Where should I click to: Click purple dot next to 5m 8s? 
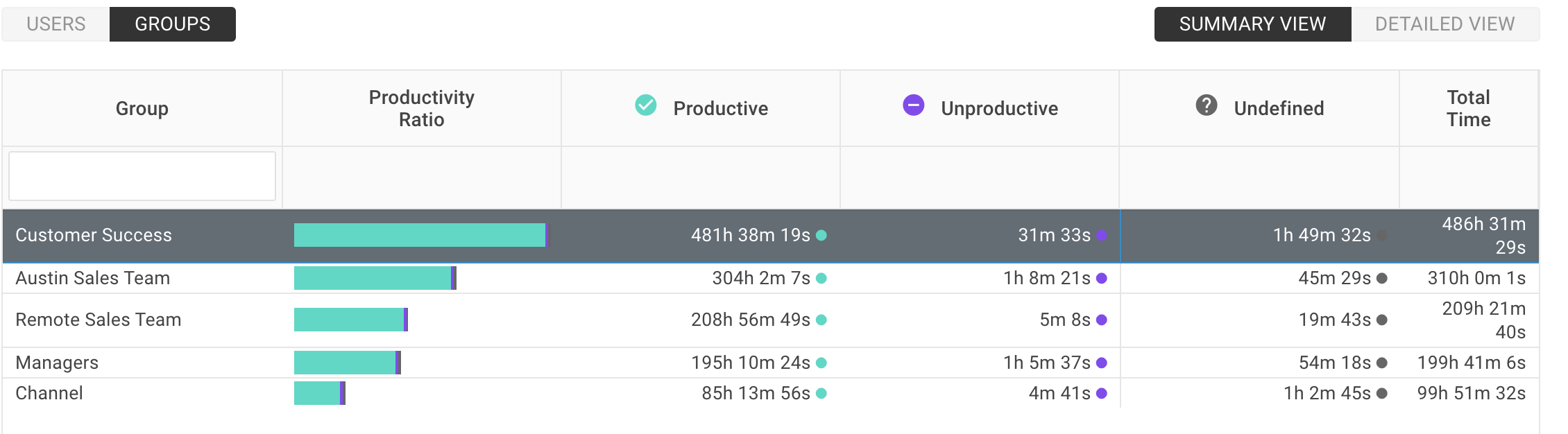tap(1102, 320)
